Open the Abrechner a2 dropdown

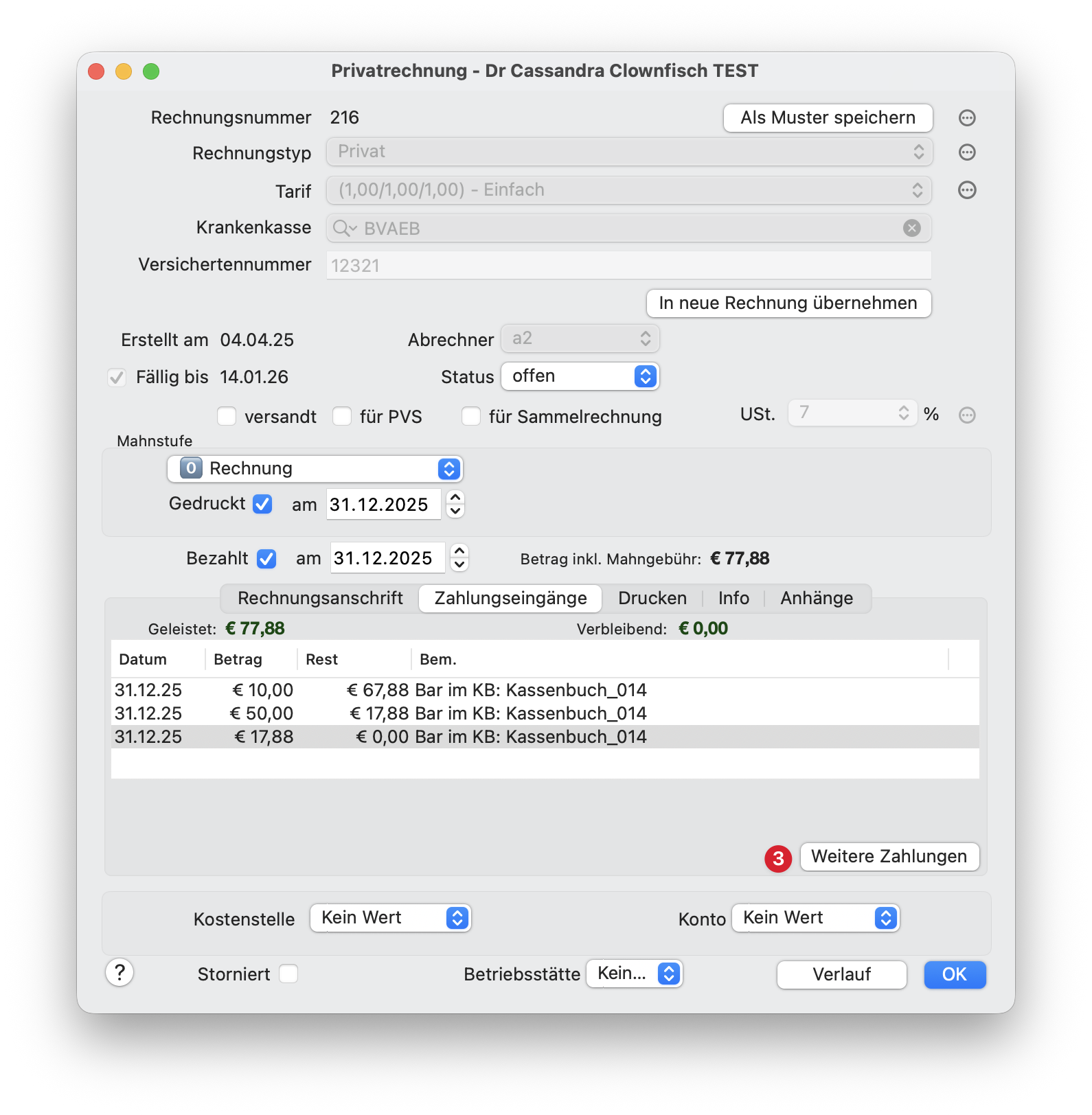pyautogui.click(x=580, y=338)
